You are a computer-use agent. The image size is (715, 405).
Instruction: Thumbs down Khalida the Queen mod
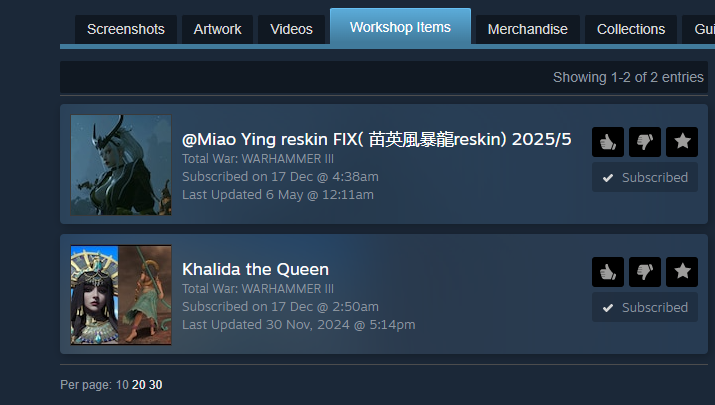coord(645,272)
